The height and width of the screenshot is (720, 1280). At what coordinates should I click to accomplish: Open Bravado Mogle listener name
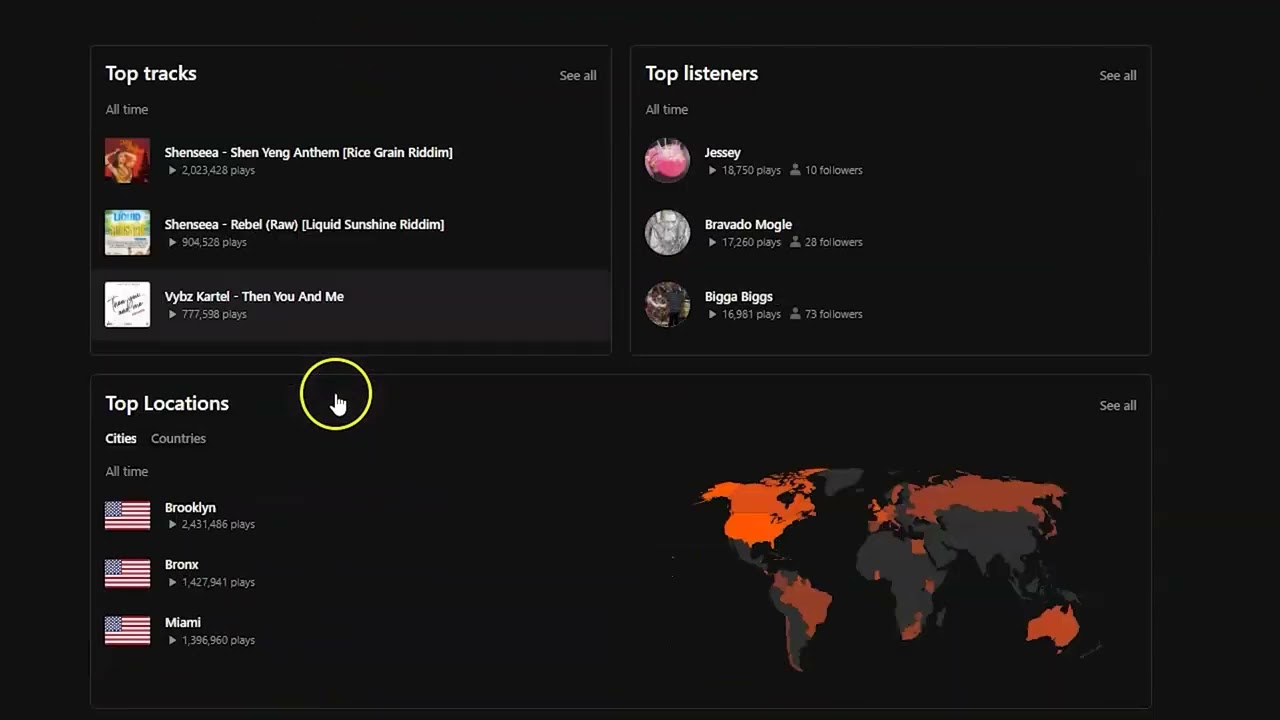click(748, 225)
